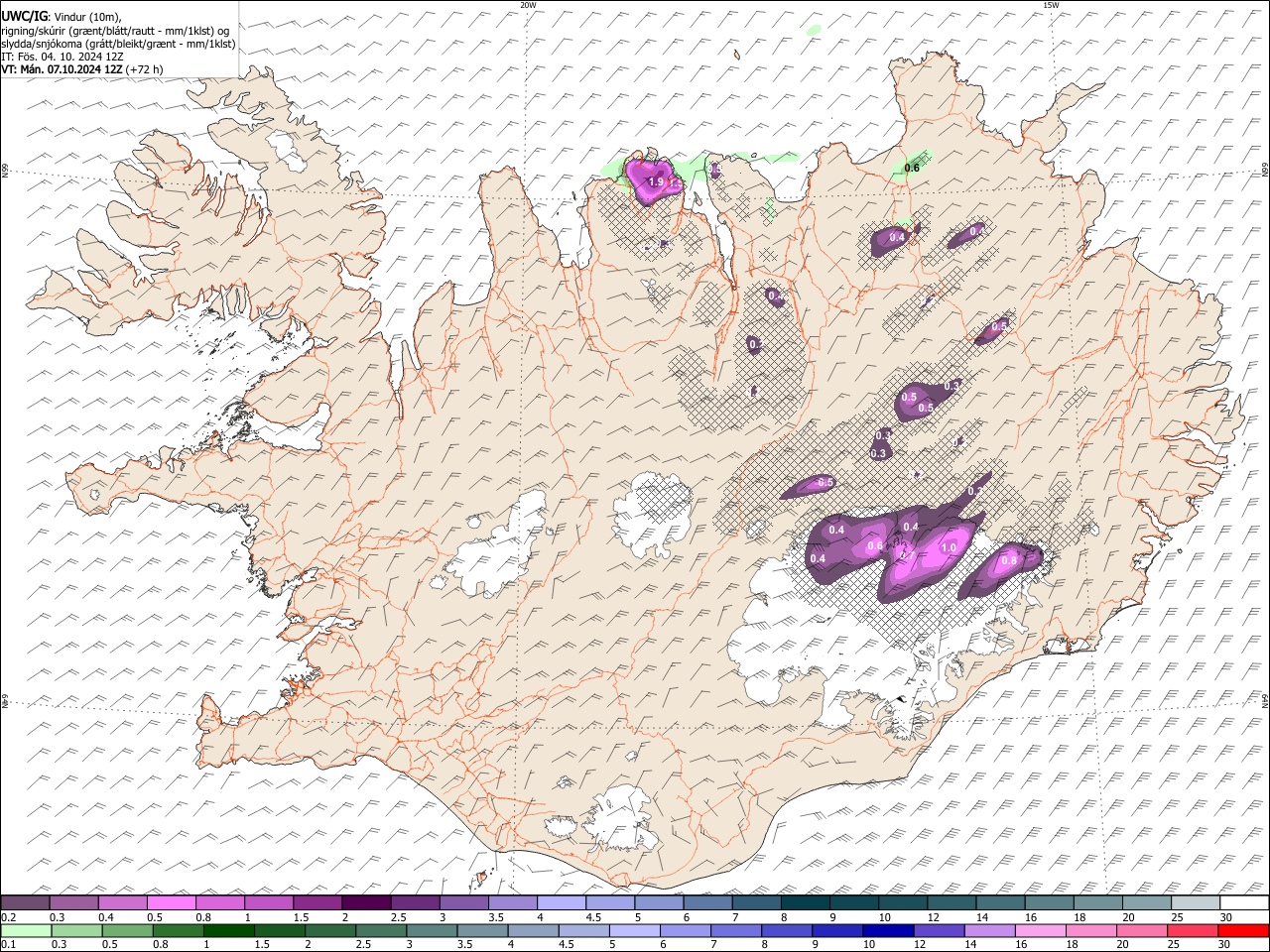Click the 'VT: Mán. 07.10.2024 12Z (+72 h)' line
Screen dimensions: 1270x952
[82, 69]
